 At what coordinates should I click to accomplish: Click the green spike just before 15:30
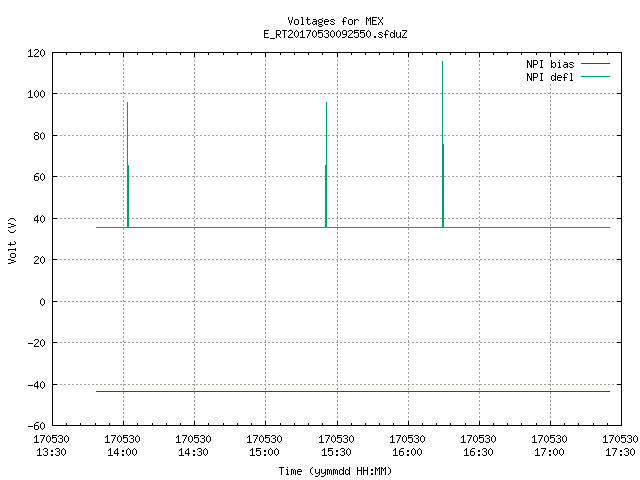pyautogui.click(x=326, y=163)
